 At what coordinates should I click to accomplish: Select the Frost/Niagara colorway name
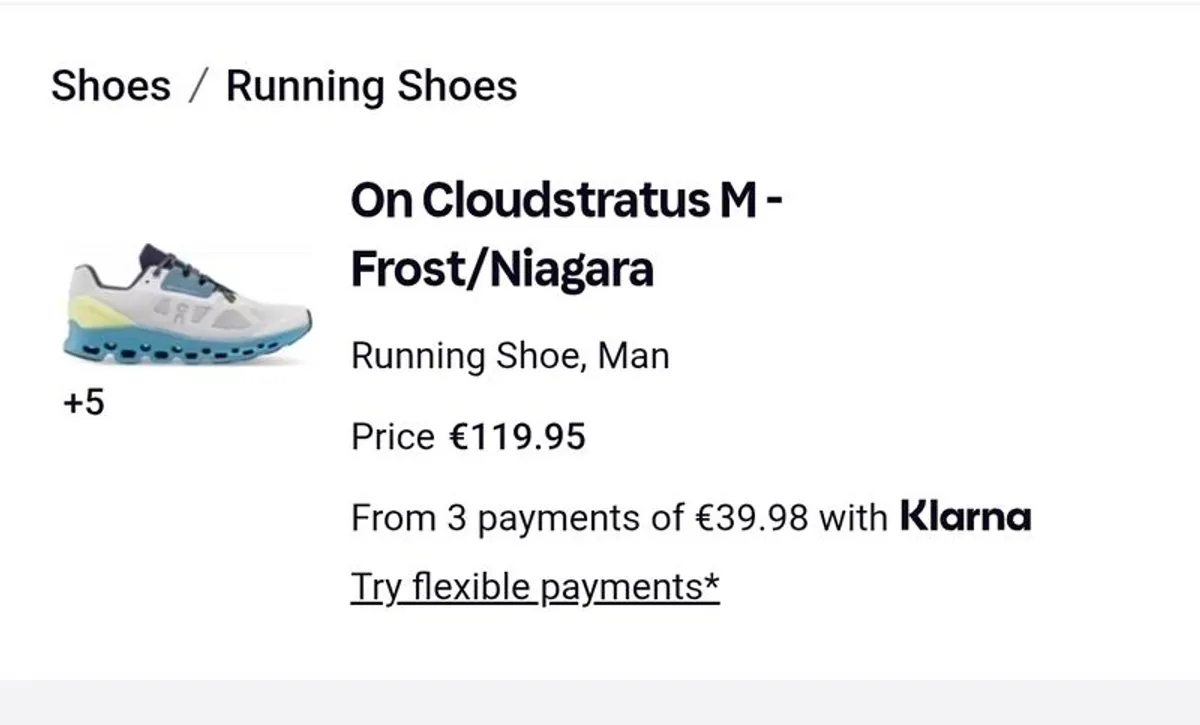tap(502, 268)
